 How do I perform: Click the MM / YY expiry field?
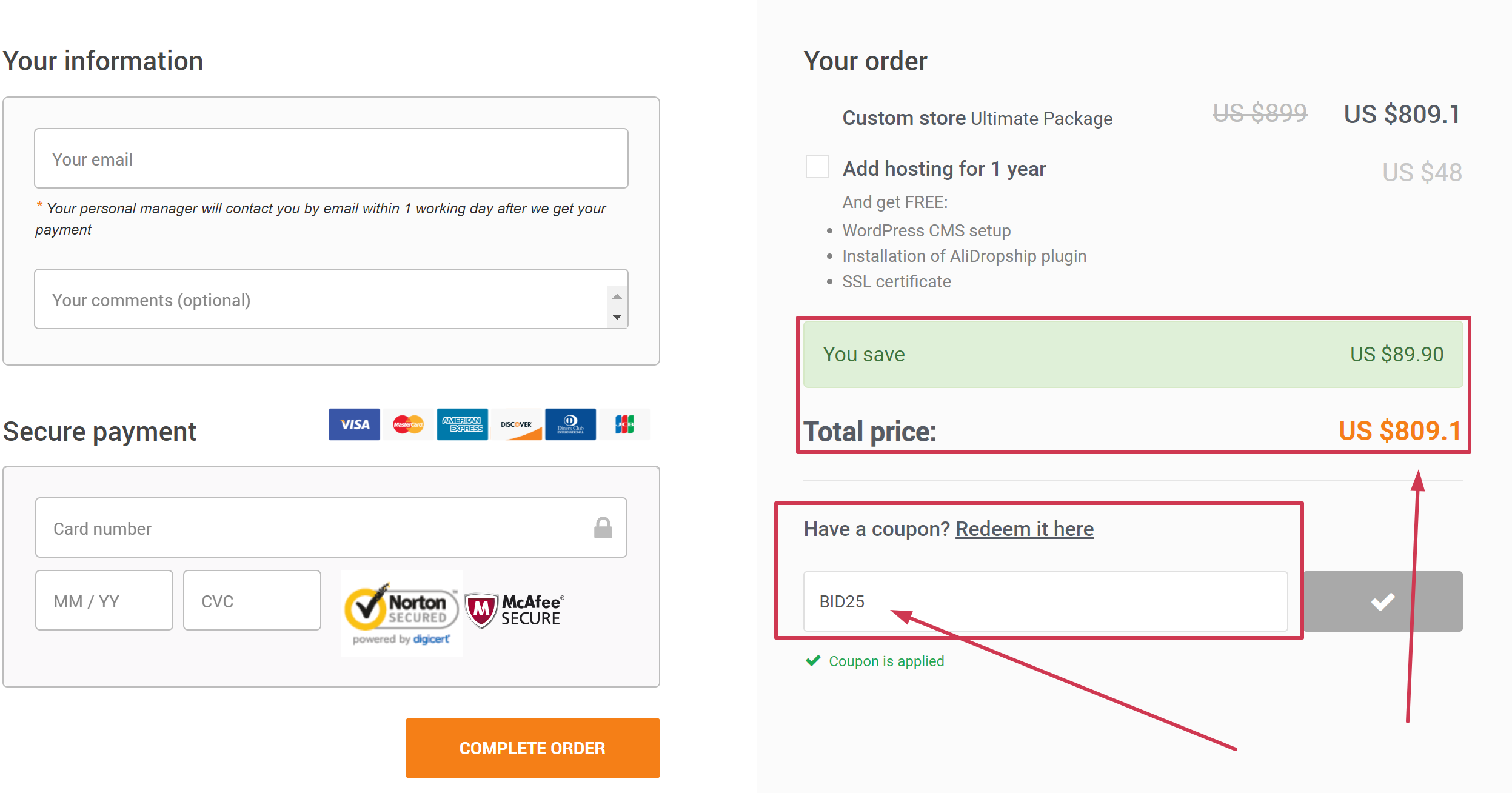coord(104,600)
